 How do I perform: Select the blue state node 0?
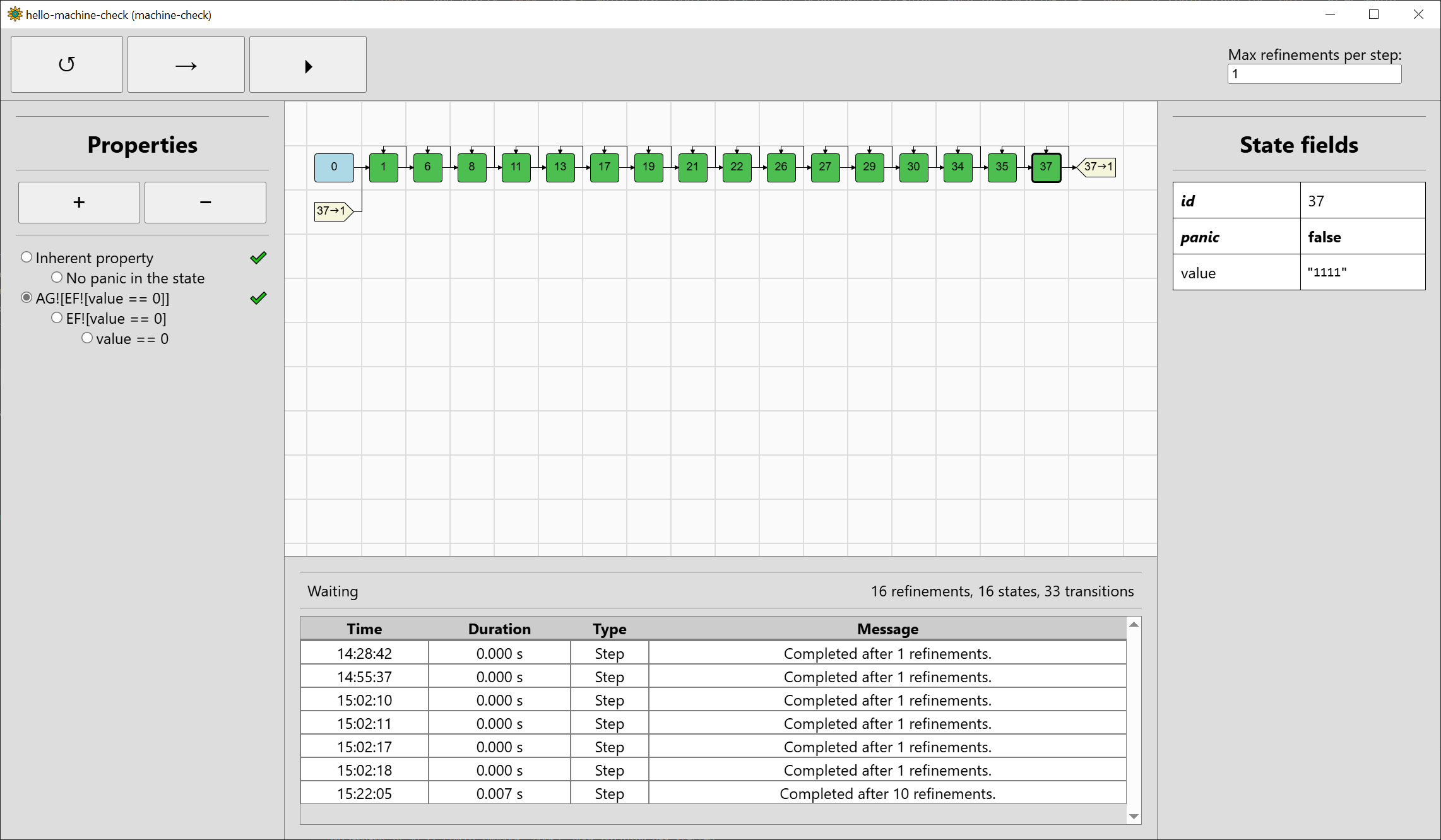point(334,167)
